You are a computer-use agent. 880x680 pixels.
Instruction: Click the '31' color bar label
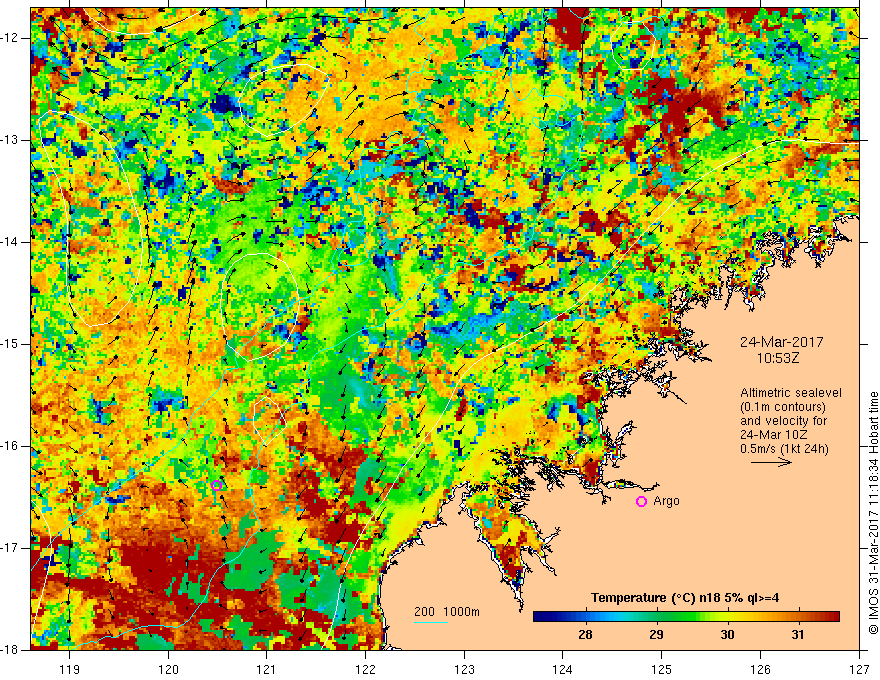point(798,635)
